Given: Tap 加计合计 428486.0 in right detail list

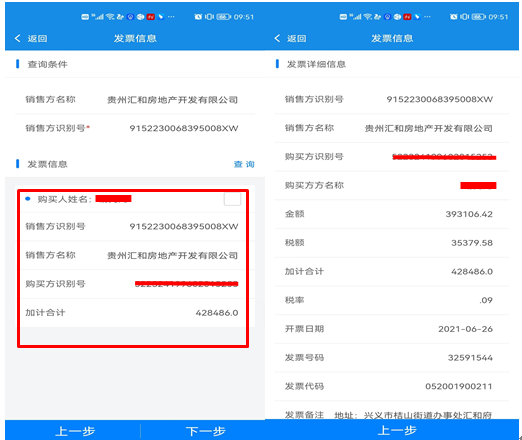Looking at the screenshot, I should [472, 271].
